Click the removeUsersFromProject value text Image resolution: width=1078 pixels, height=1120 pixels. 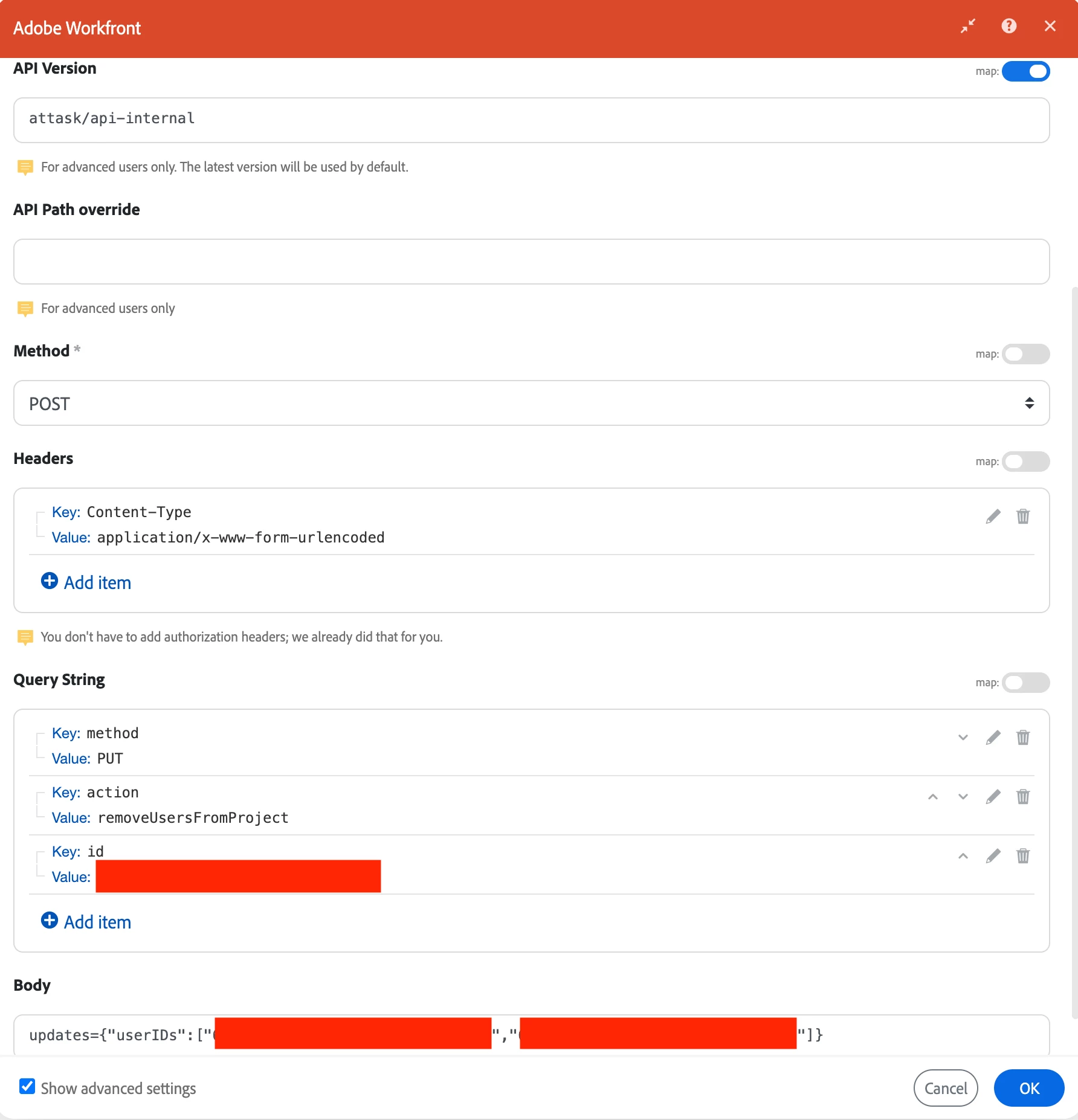193,818
